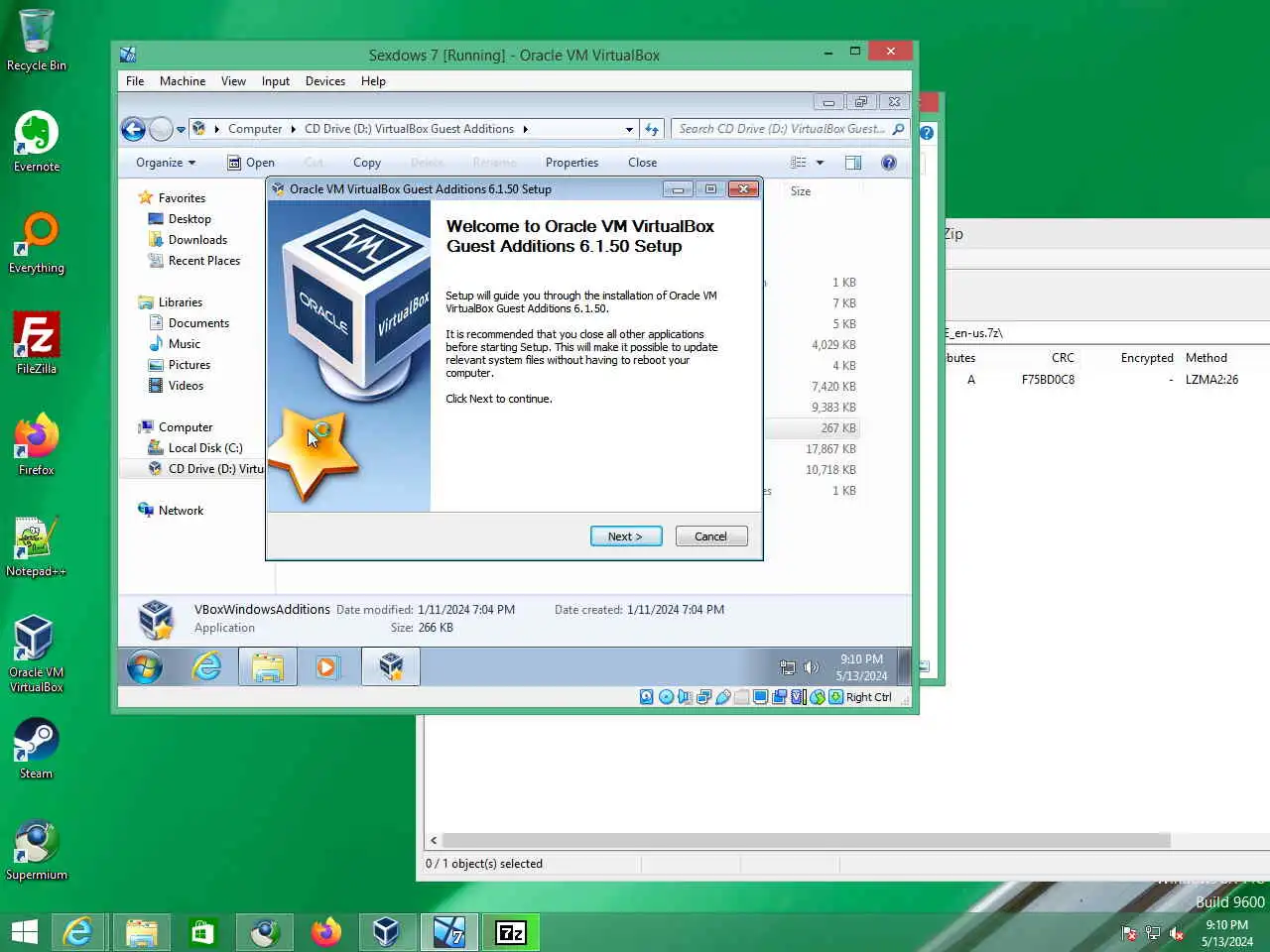Open Evernote from the host desktop

(x=37, y=141)
